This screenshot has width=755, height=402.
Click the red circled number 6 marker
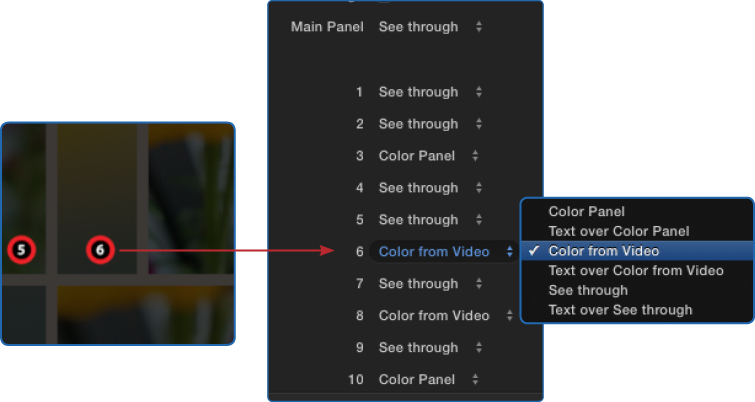click(x=100, y=250)
